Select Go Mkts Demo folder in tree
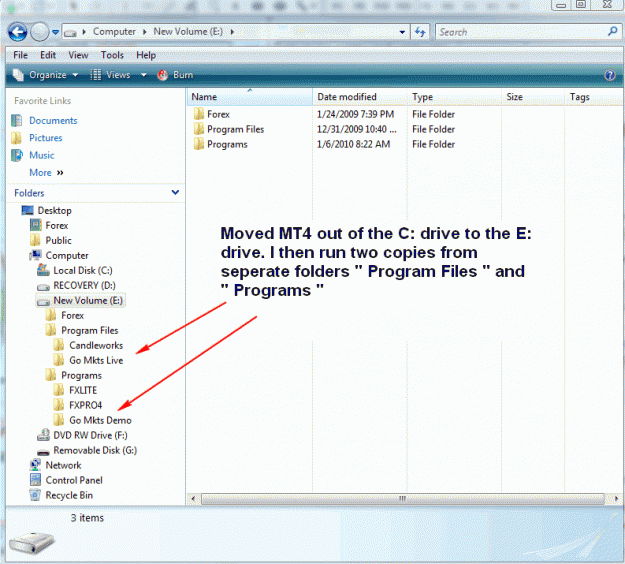 point(100,420)
